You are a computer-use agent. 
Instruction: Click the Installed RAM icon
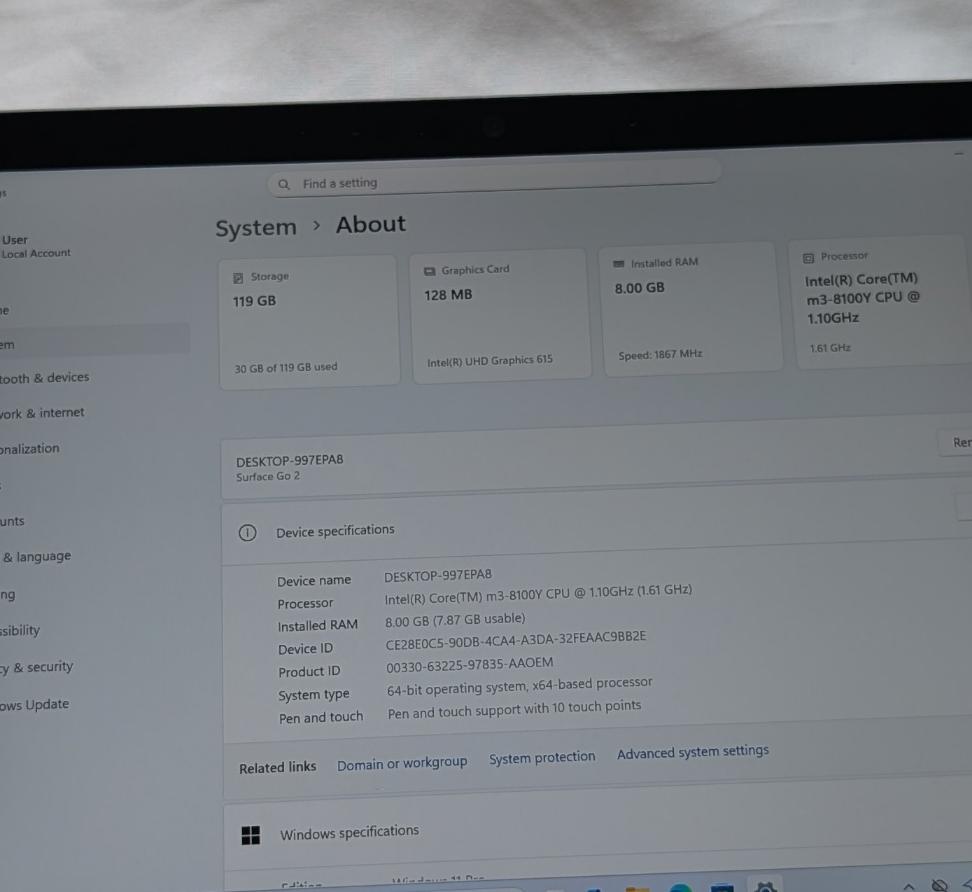click(x=618, y=264)
